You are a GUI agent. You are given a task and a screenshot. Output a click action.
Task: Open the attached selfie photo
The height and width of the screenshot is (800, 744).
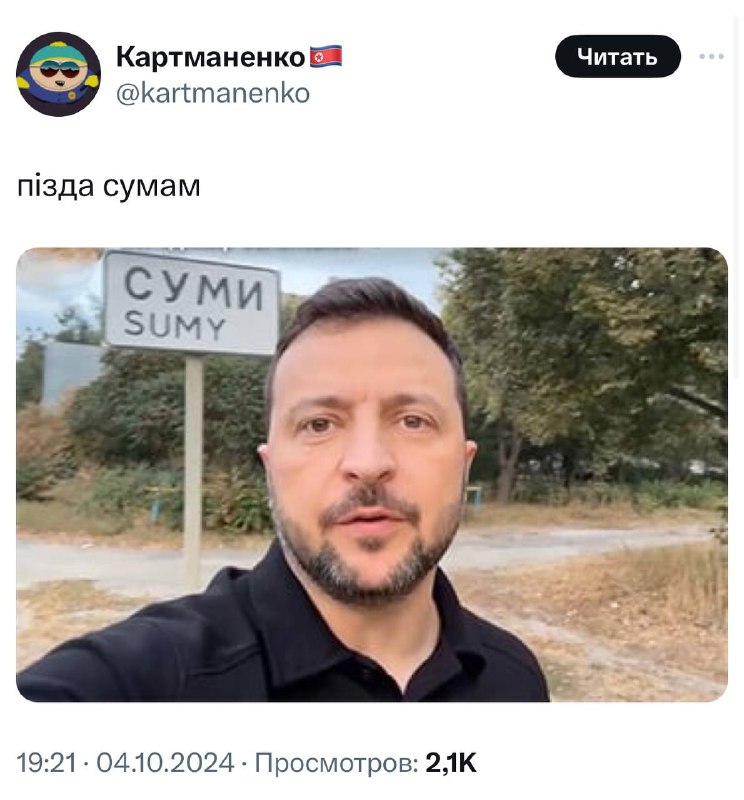point(371,474)
